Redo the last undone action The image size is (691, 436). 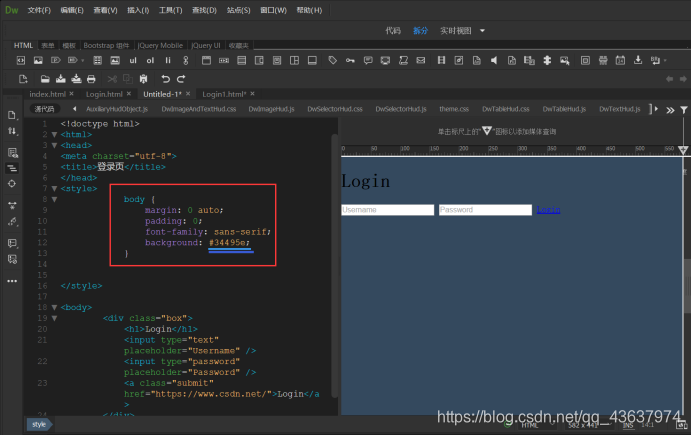pos(181,79)
